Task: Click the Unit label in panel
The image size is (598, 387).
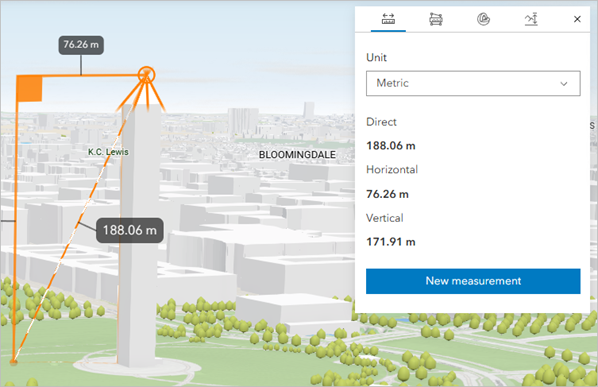Action: coord(376,58)
